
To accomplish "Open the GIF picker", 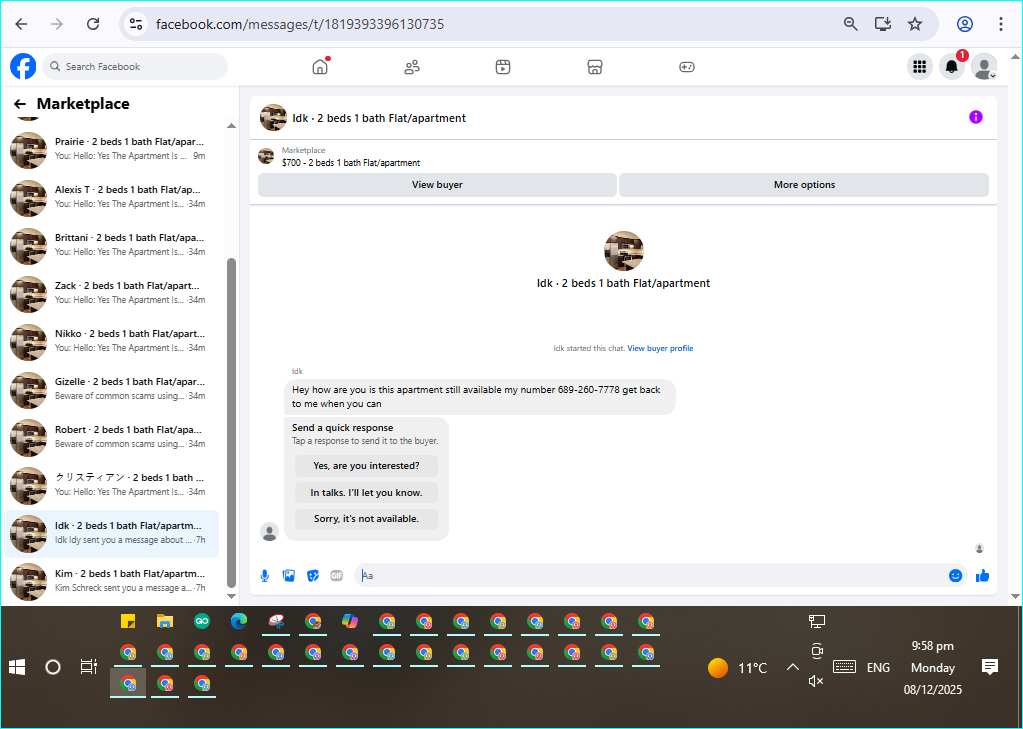I will coord(337,576).
